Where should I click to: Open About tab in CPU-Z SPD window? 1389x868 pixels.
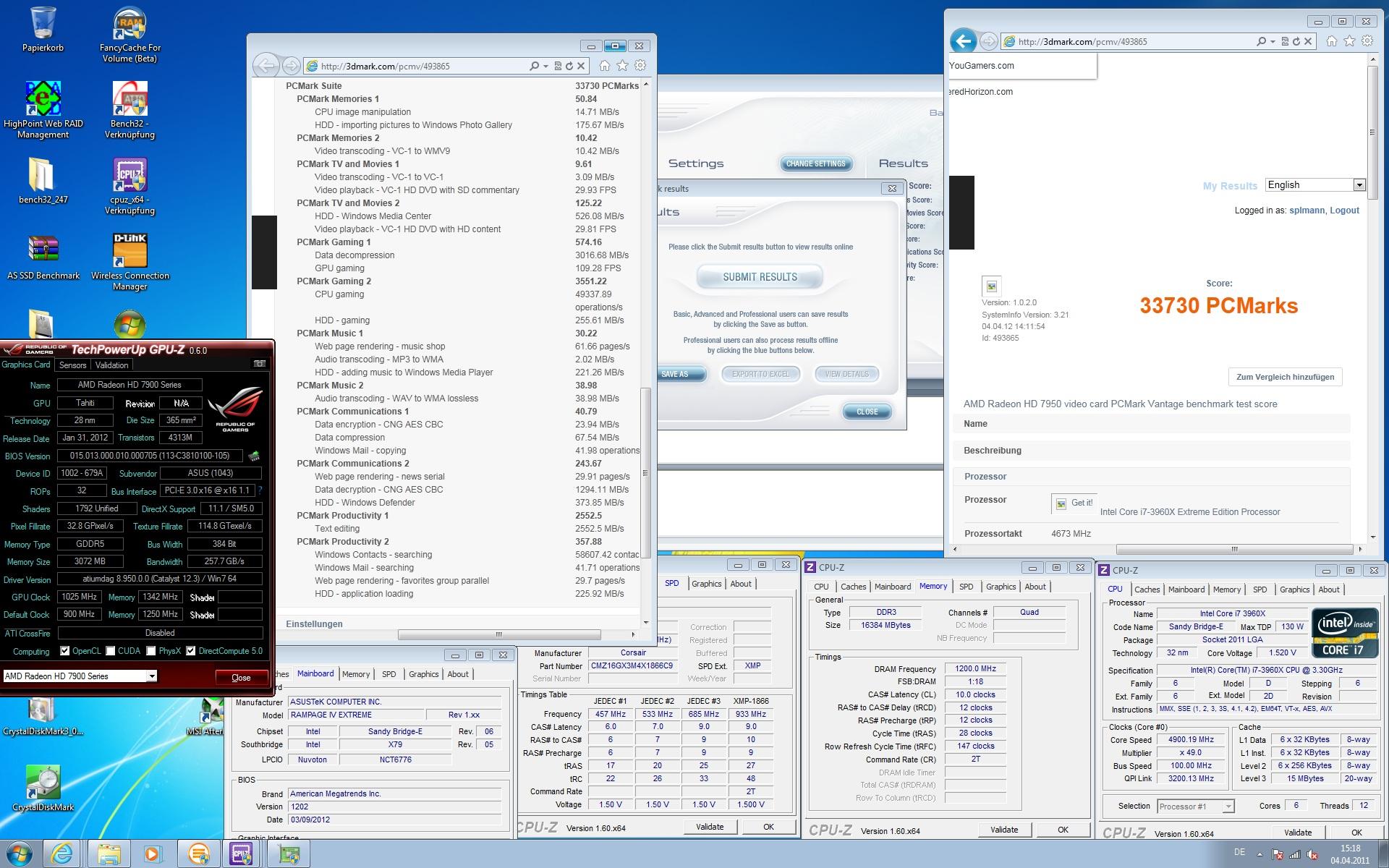click(x=740, y=584)
